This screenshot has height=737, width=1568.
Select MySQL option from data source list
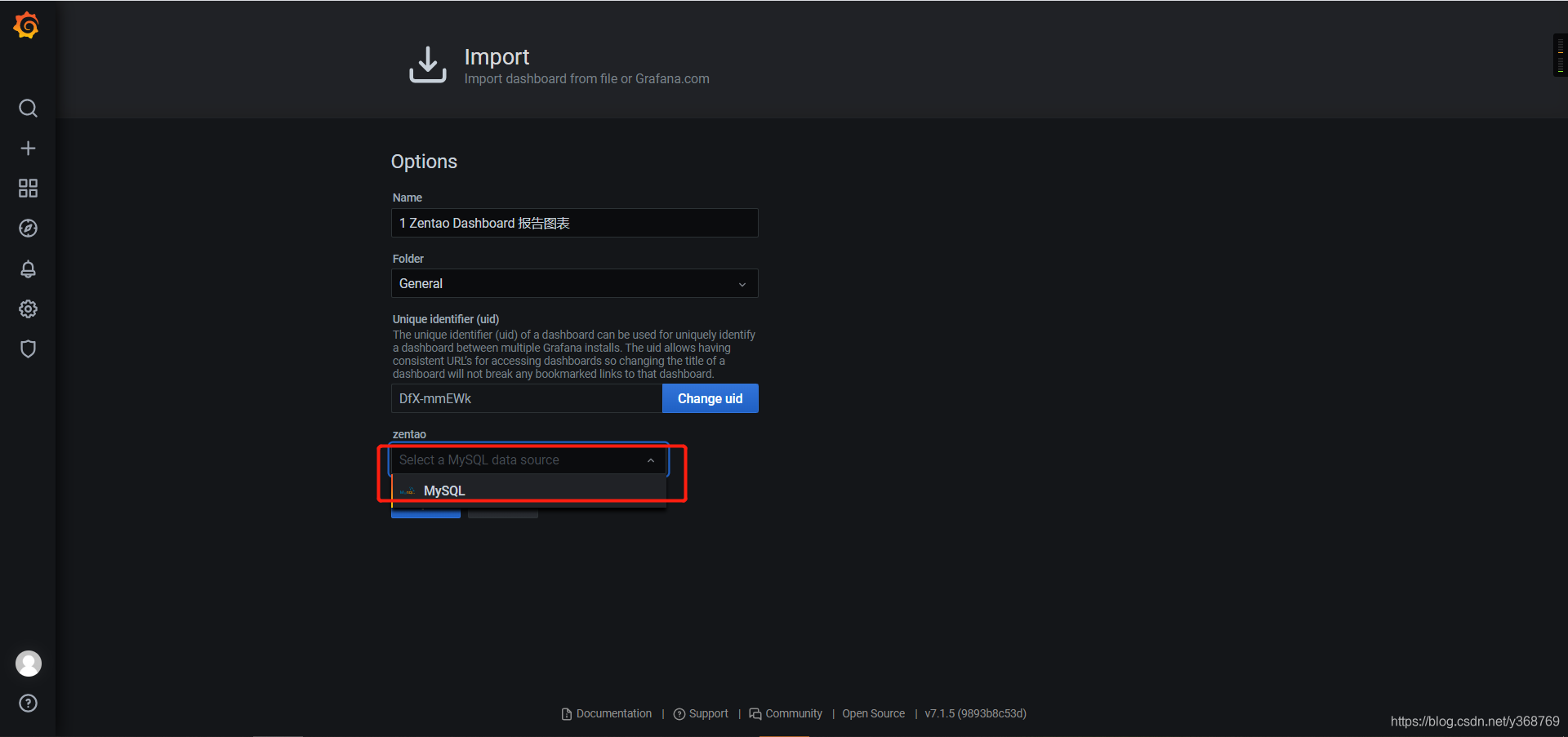pyautogui.click(x=529, y=491)
